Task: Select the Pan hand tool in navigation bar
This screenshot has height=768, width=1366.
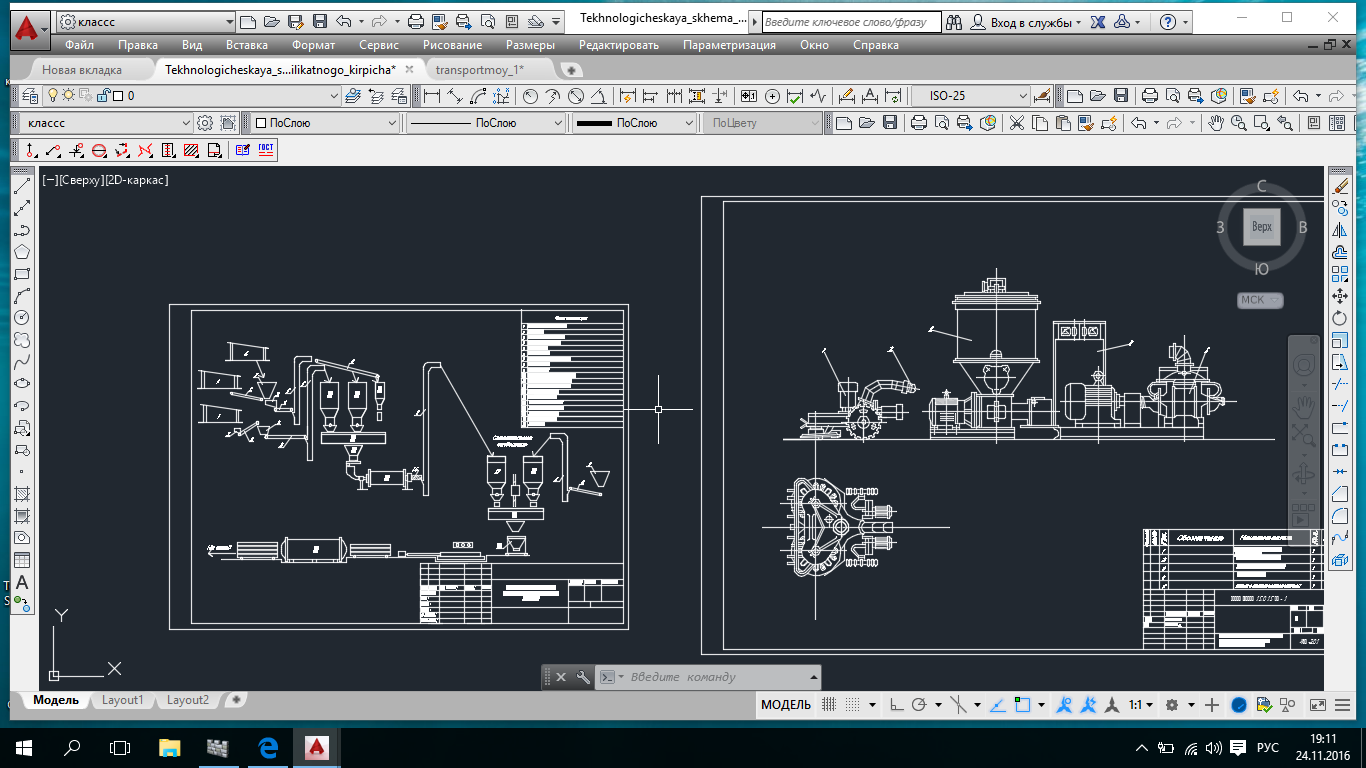Action: coord(1304,405)
